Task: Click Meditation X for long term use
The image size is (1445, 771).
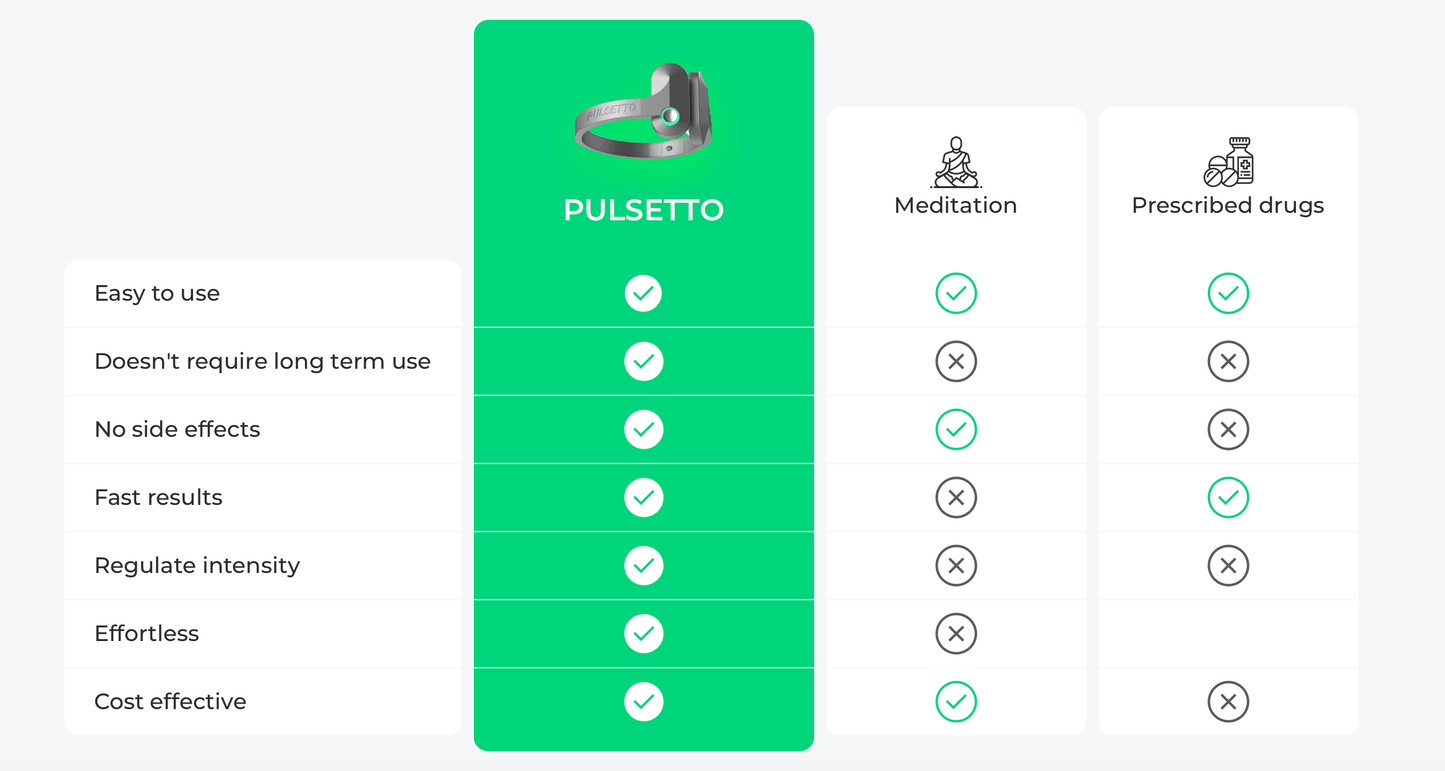Action: point(956,361)
